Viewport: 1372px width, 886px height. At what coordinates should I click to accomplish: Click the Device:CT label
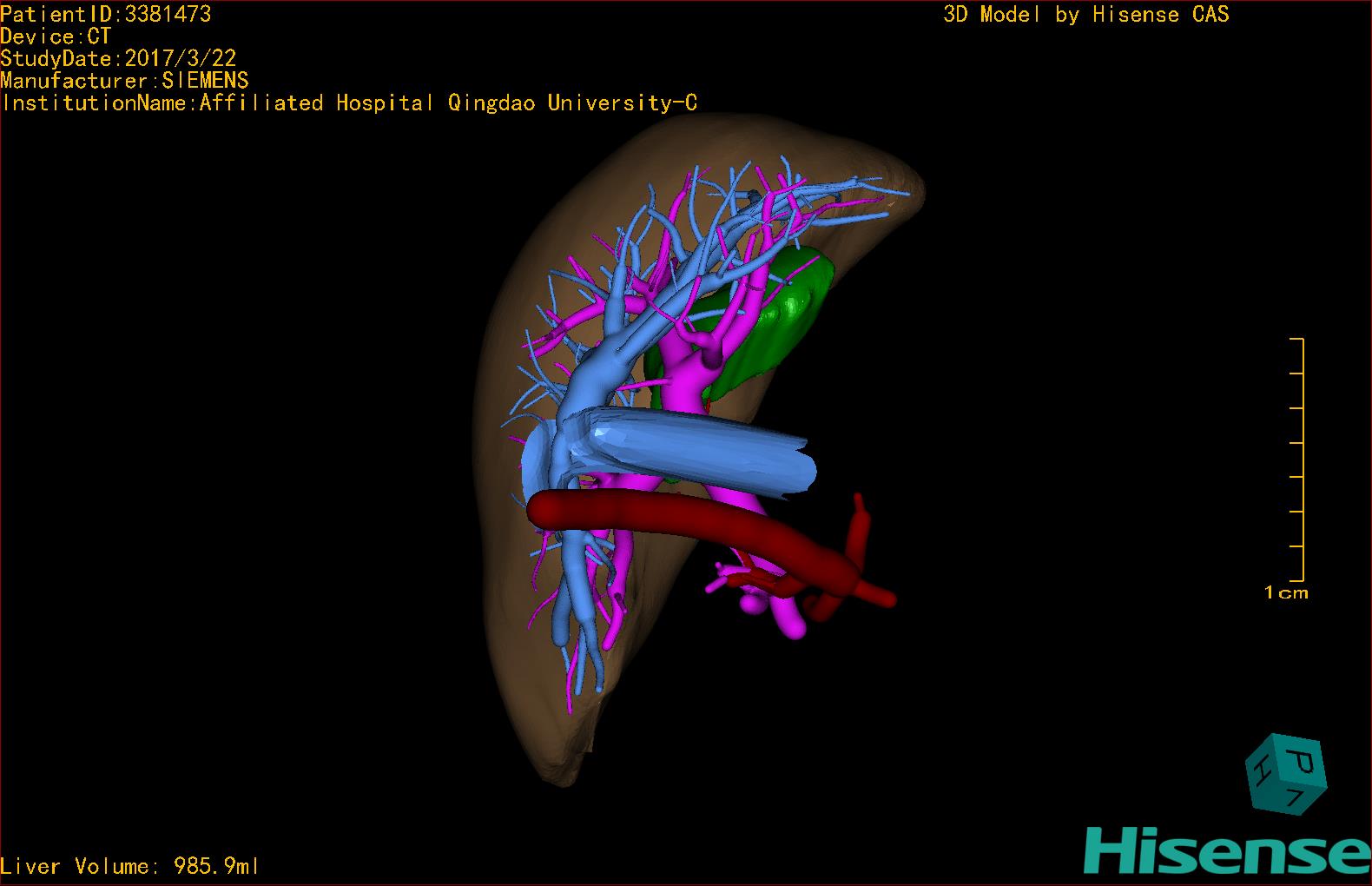pos(56,36)
